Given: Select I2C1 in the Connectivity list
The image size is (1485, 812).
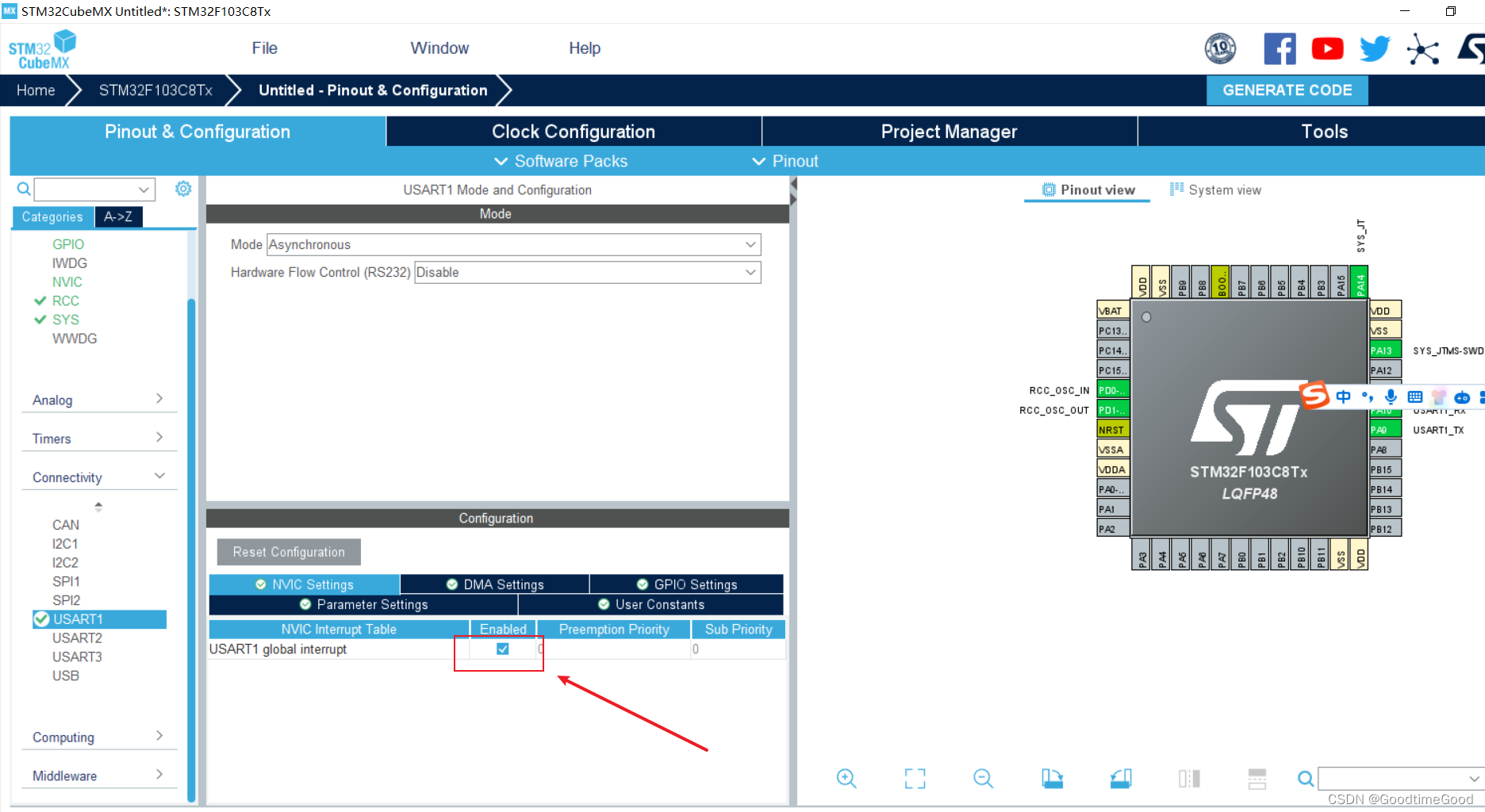Looking at the screenshot, I should [x=65, y=544].
